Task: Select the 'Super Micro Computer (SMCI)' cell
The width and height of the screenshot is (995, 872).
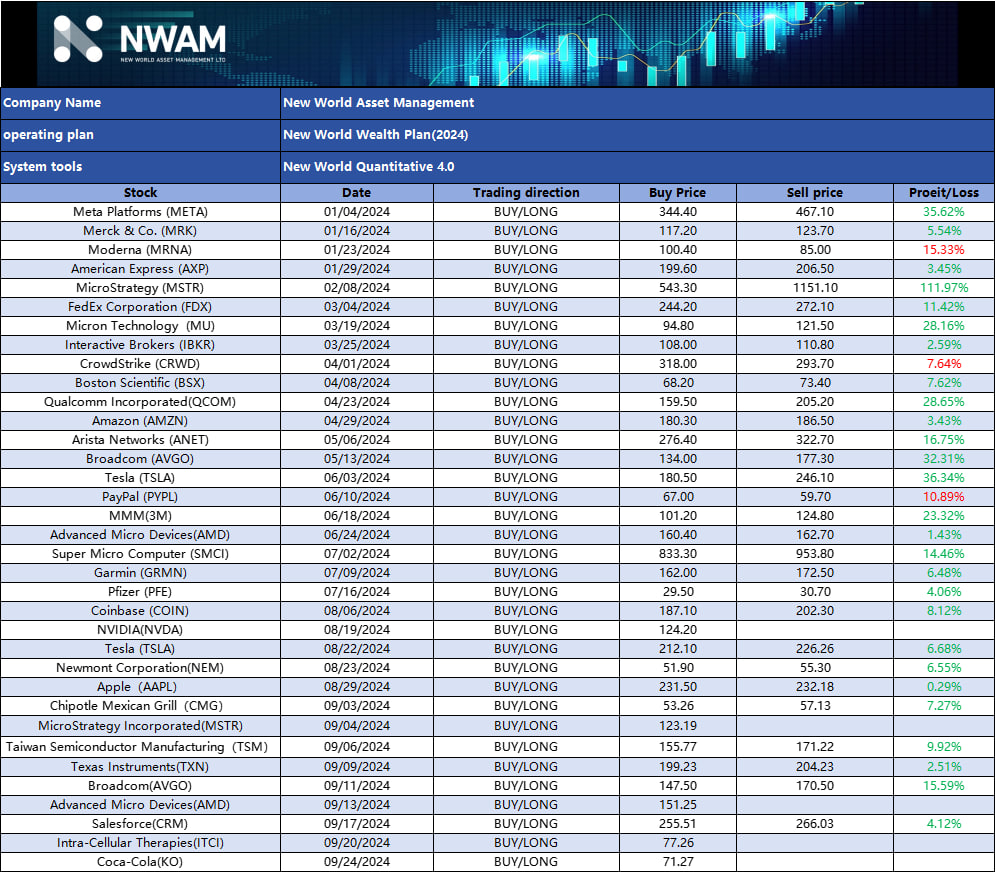Action: (140, 554)
